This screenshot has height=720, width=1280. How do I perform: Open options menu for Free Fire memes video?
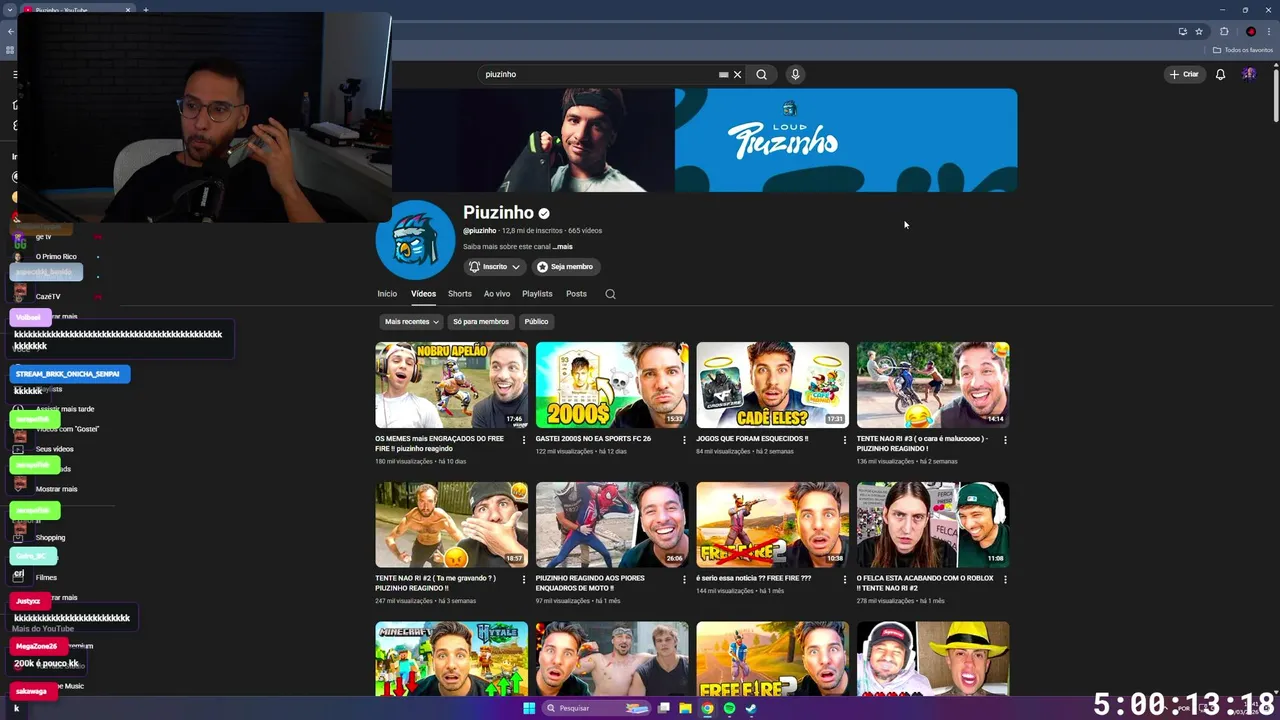click(x=524, y=440)
